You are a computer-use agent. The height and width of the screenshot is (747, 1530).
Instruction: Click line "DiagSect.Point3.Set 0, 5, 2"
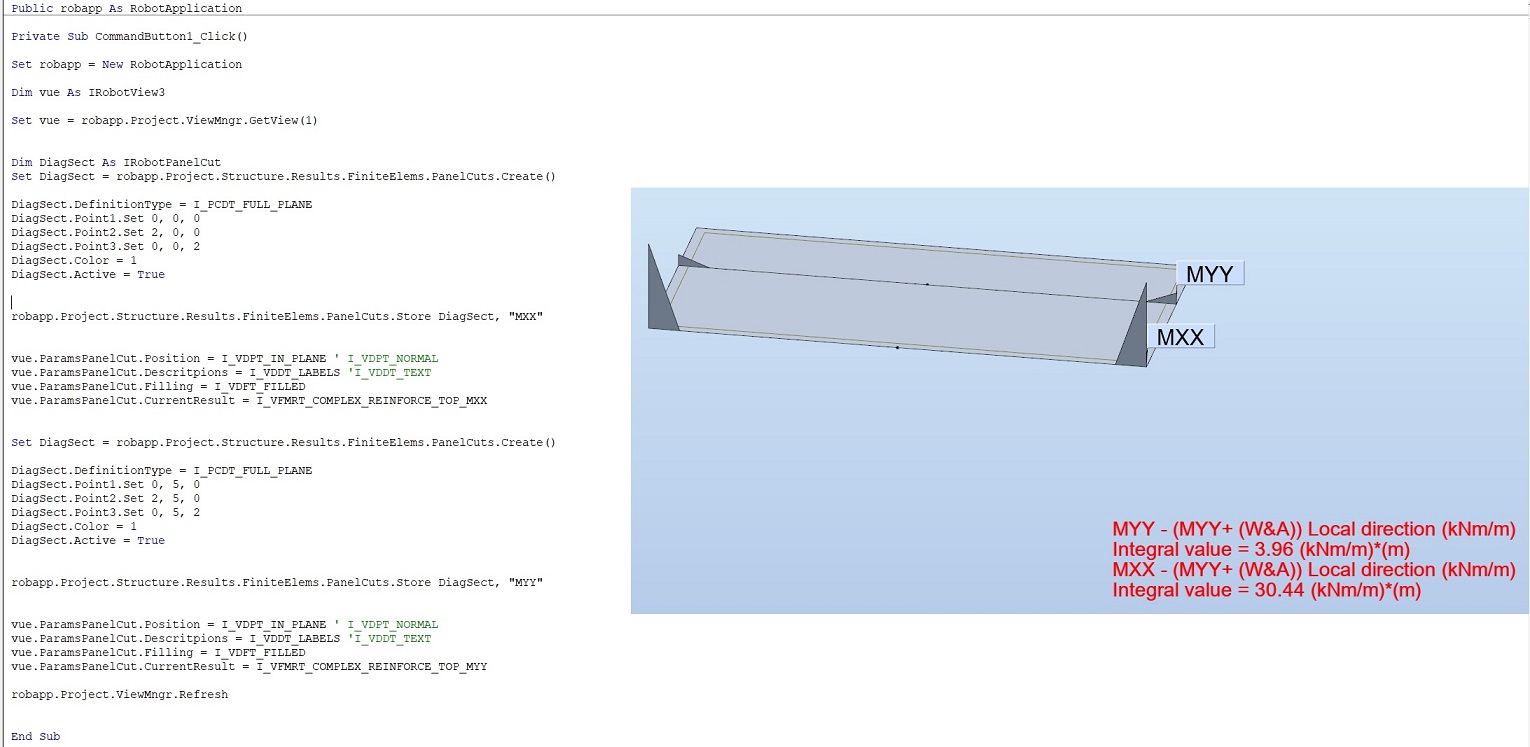(x=105, y=512)
